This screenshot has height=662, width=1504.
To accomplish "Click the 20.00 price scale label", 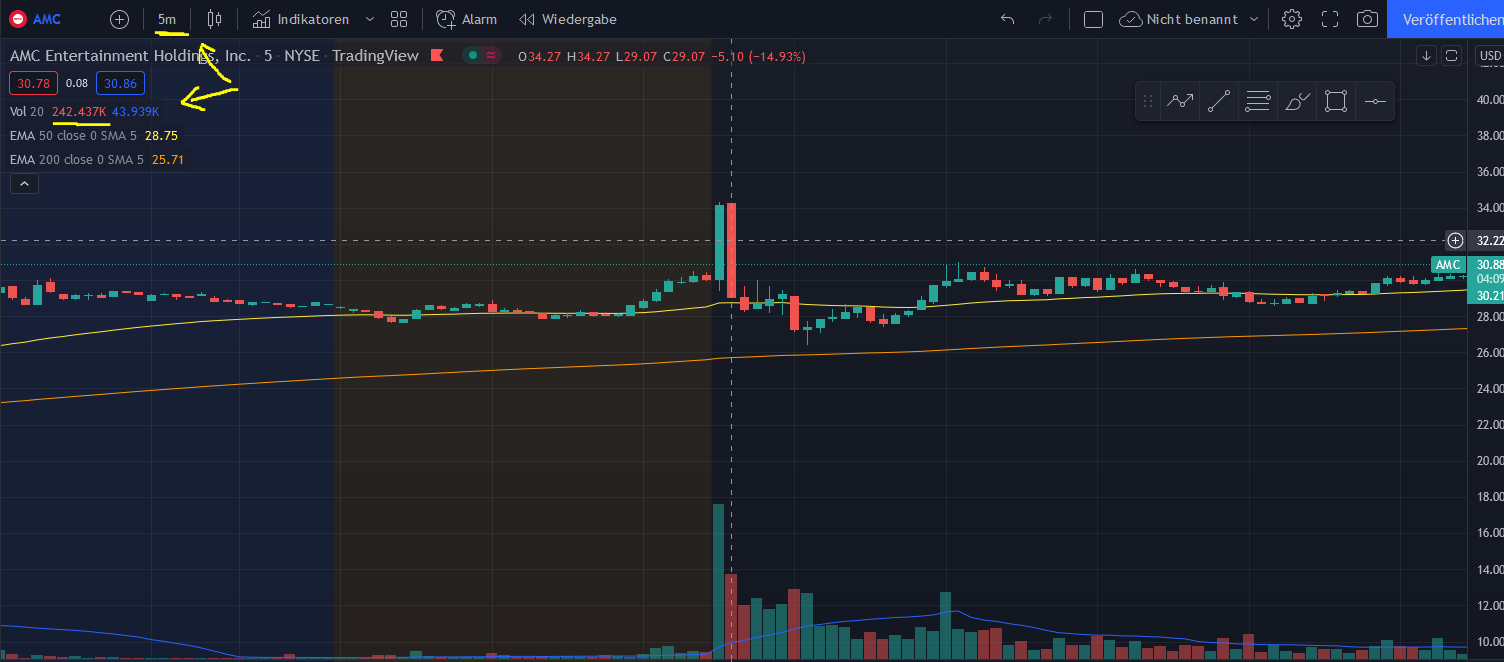I will pos(1490,461).
